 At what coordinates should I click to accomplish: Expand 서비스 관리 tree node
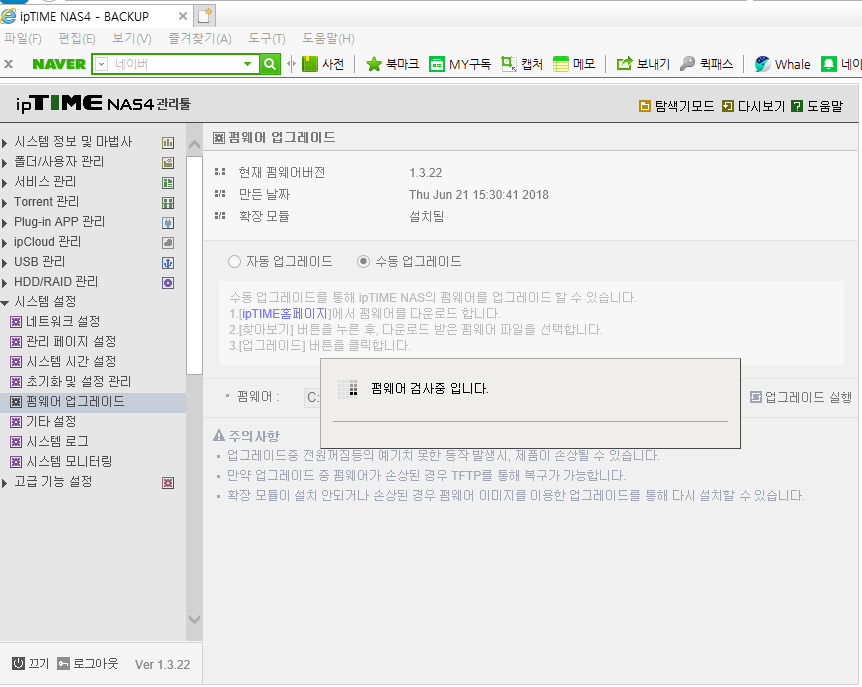(4, 182)
